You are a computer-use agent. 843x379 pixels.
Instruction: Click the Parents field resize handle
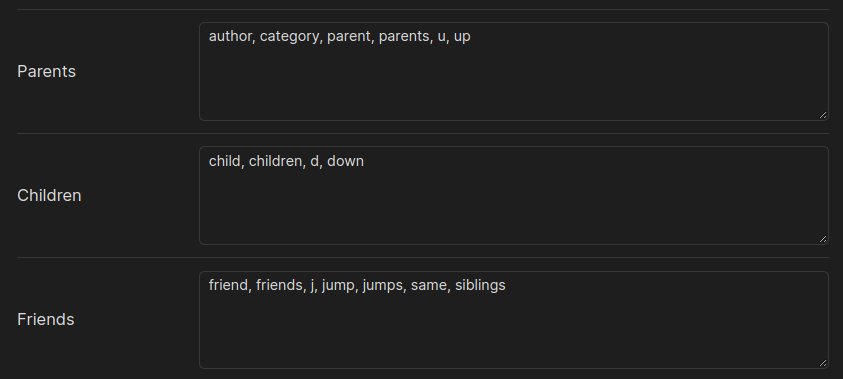(823, 115)
